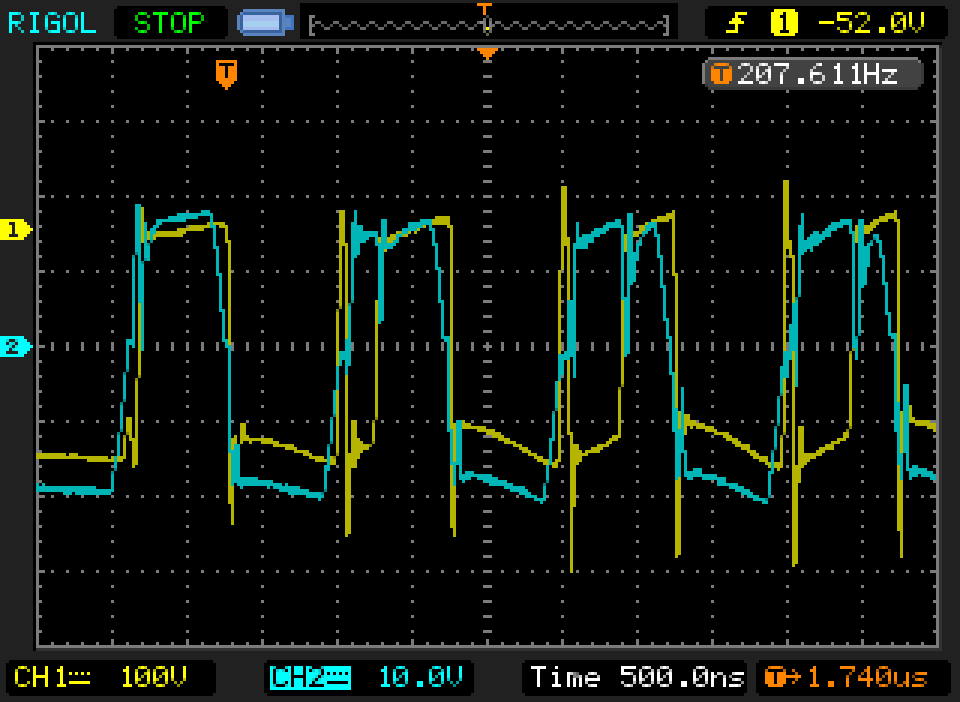Click the blue memory icon beside STOP
Screen dimensions: 960x702
click(265, 21)
